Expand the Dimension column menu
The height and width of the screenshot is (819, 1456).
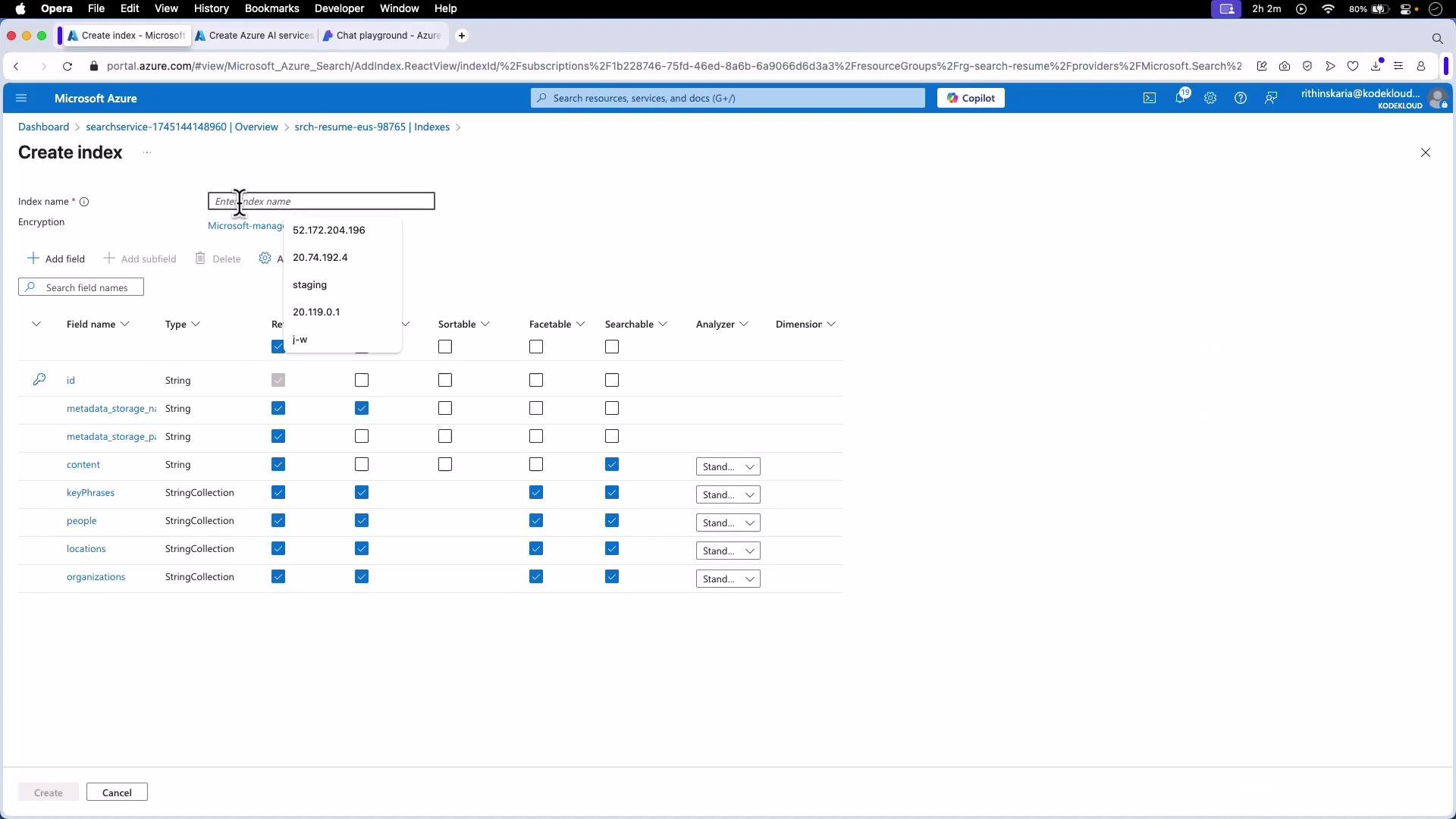[x=831, y=324]
